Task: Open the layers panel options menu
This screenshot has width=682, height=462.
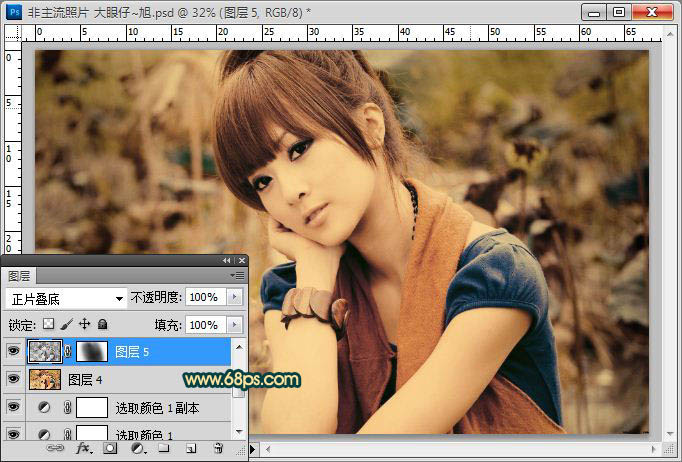Action: point(237,275)
